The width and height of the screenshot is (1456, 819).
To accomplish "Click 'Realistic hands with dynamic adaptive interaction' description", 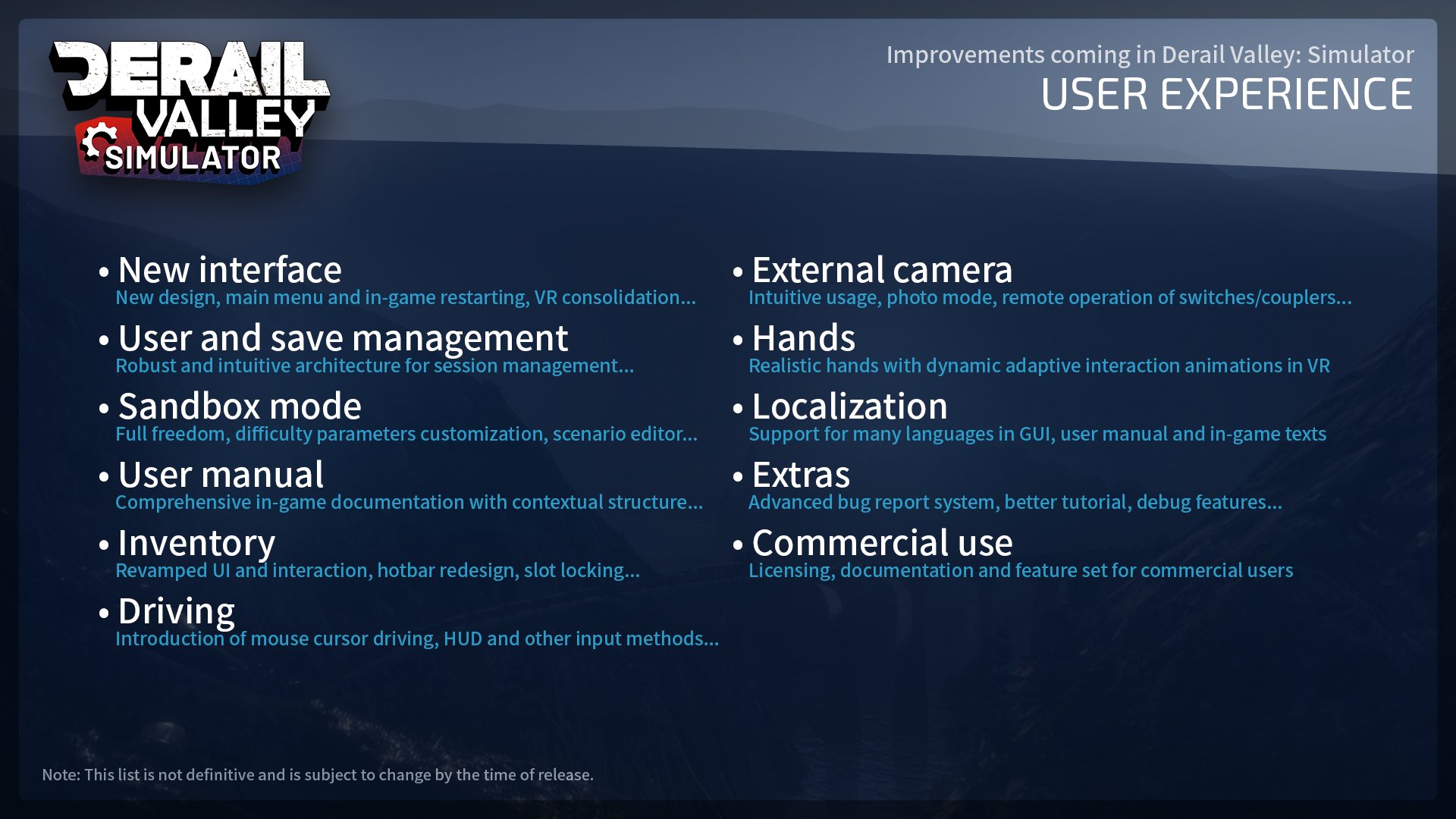I will point(1040,366).
